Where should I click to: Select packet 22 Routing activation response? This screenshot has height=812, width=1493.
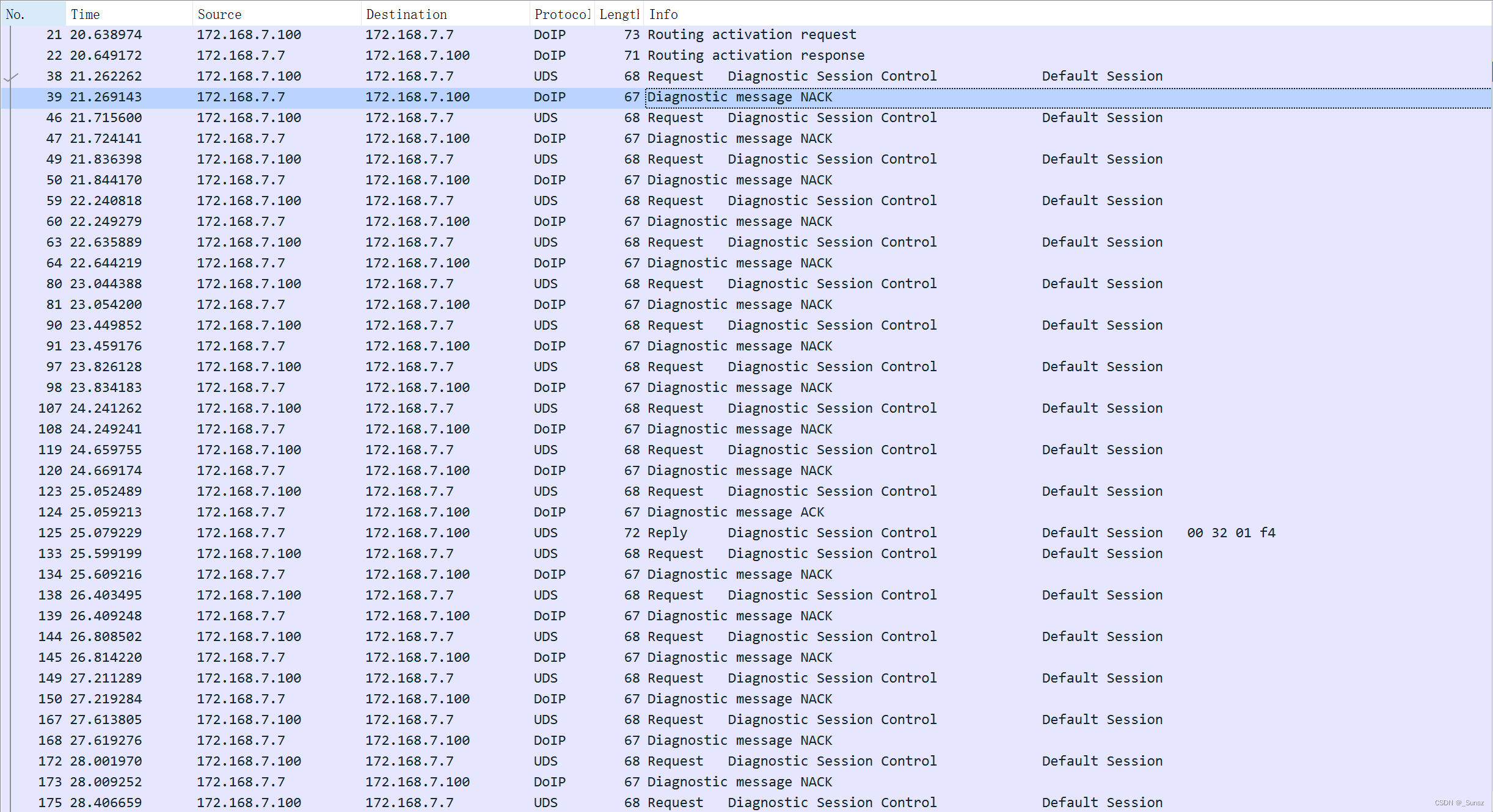tap(755, 56)
